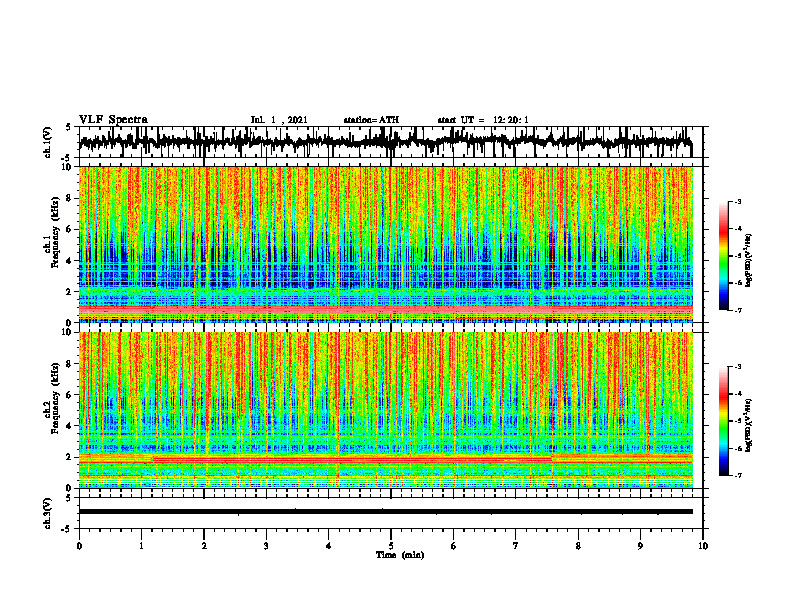Click the ch.2 colorbar "log(PSD)" label

749,425
